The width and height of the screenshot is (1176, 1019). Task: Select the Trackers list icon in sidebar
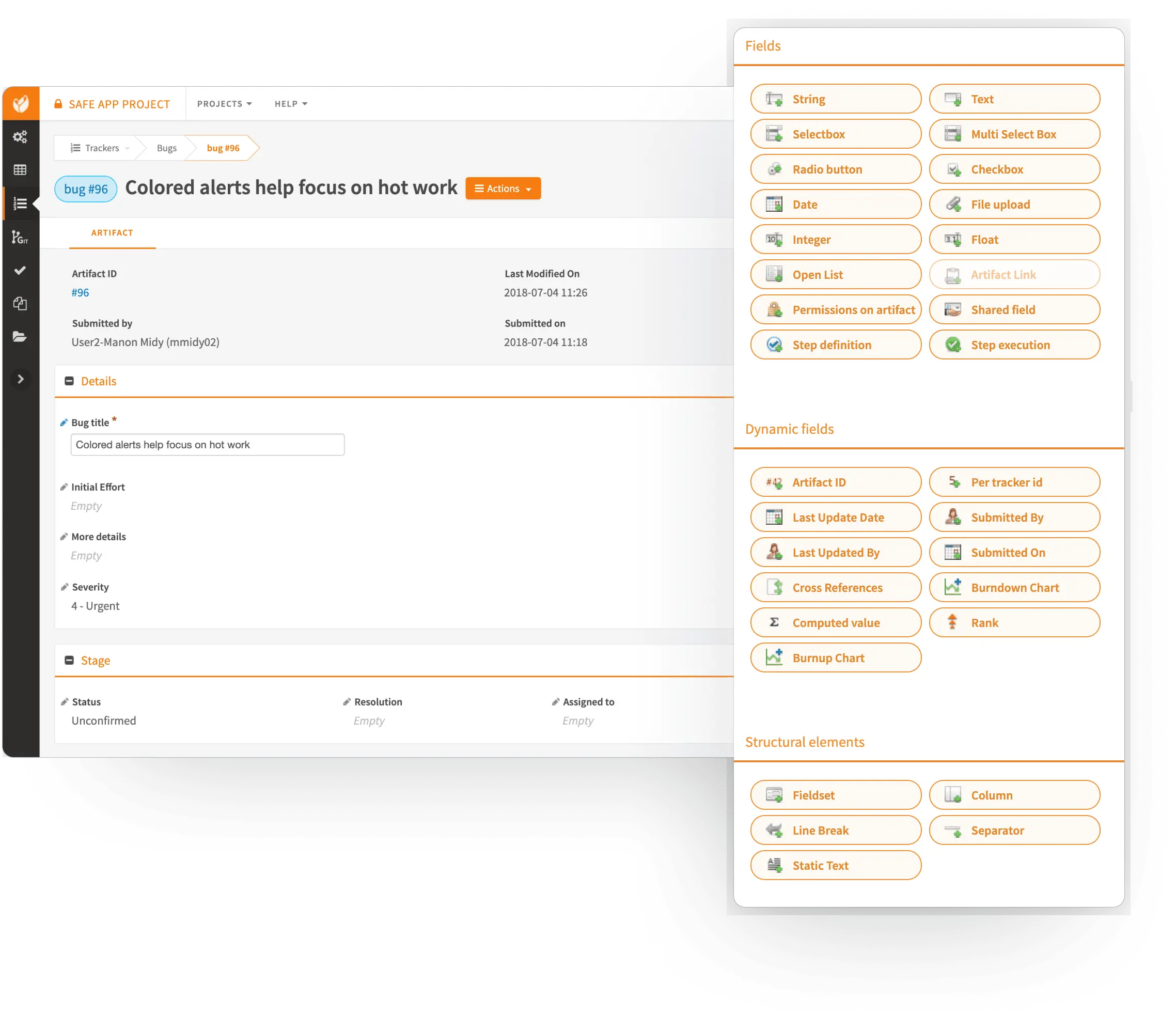[20, 203]
